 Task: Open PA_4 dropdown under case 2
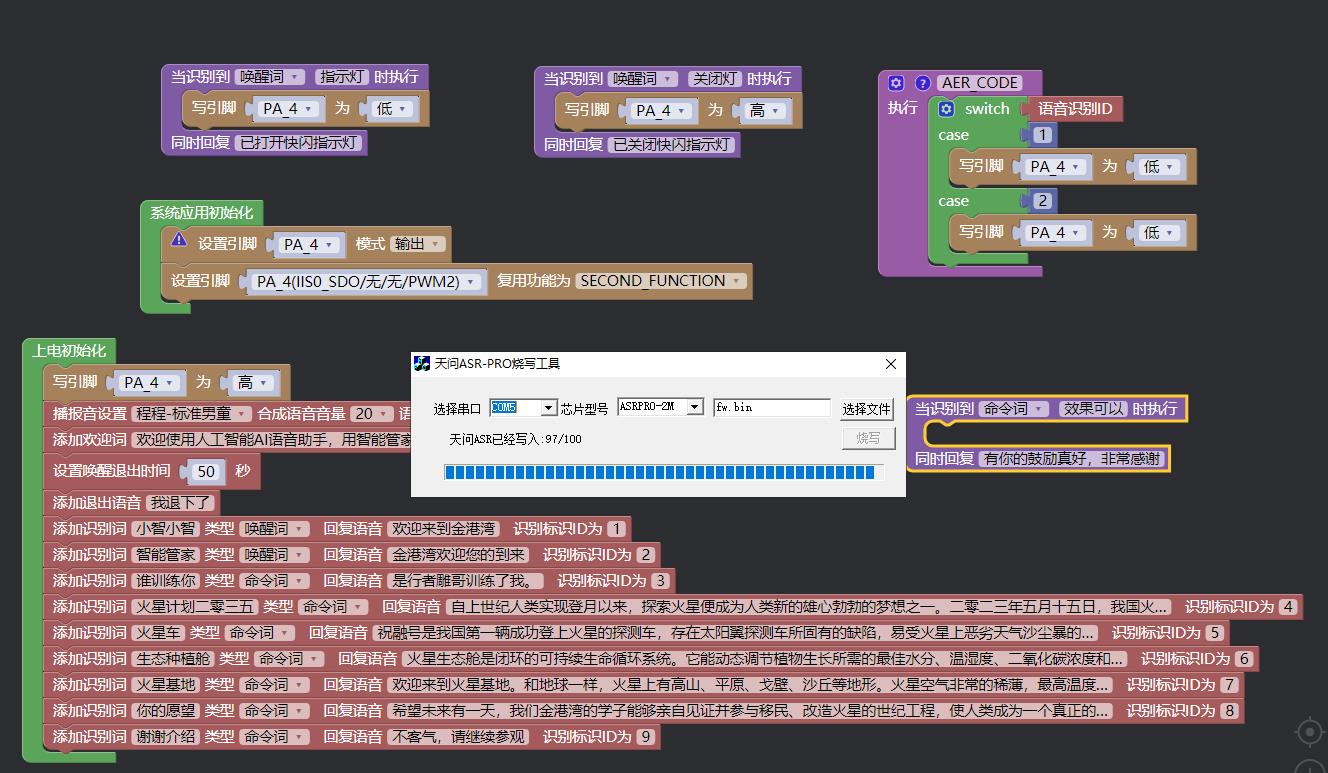[1057, 233]
